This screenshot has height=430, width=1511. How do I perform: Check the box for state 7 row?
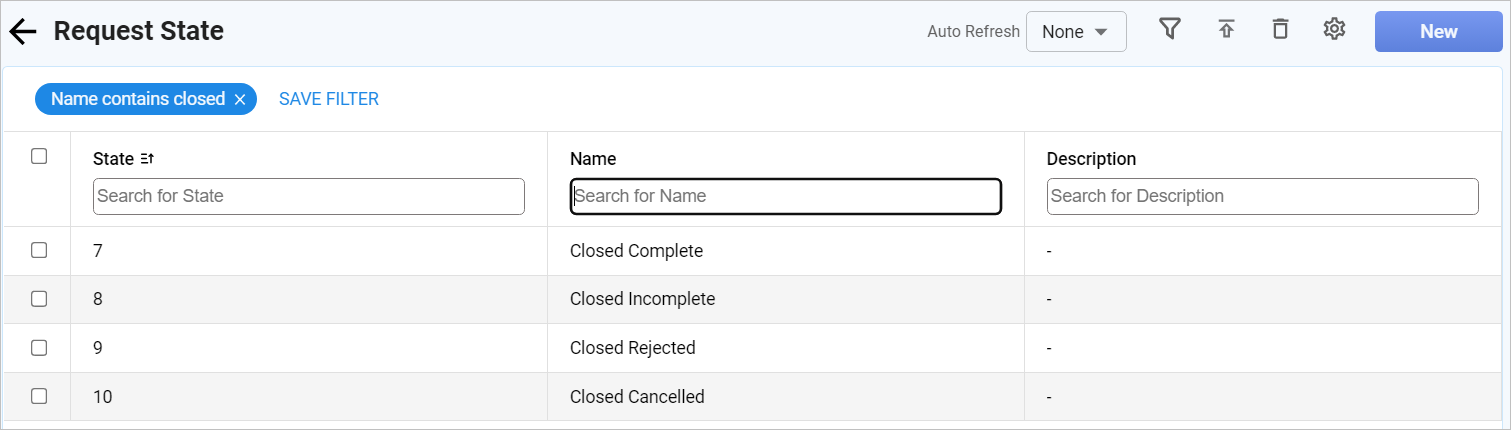pyautogui.click(x=39, y=250)
